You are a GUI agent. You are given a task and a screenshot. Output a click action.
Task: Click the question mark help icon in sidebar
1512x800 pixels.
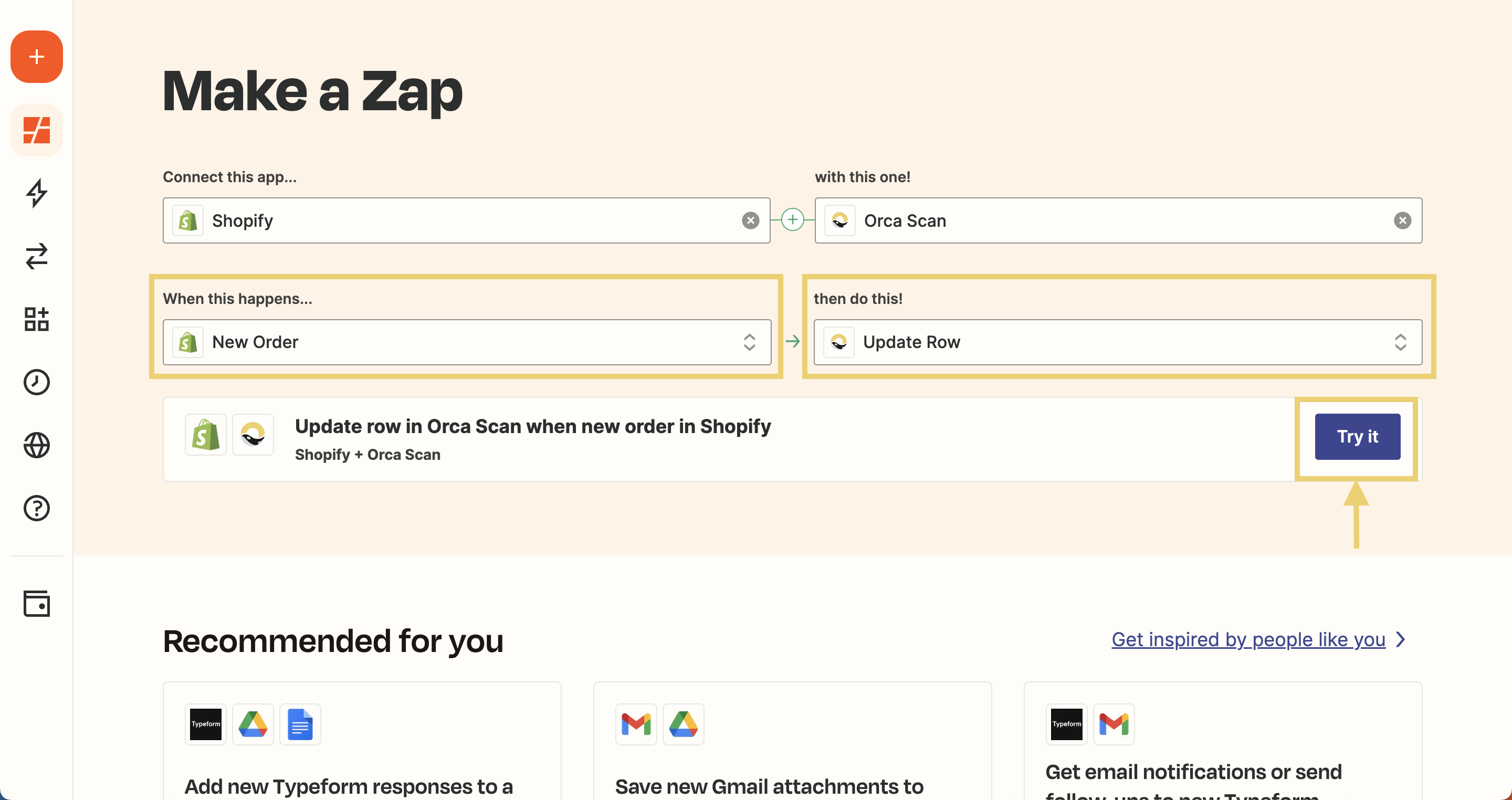coord(36,508)
